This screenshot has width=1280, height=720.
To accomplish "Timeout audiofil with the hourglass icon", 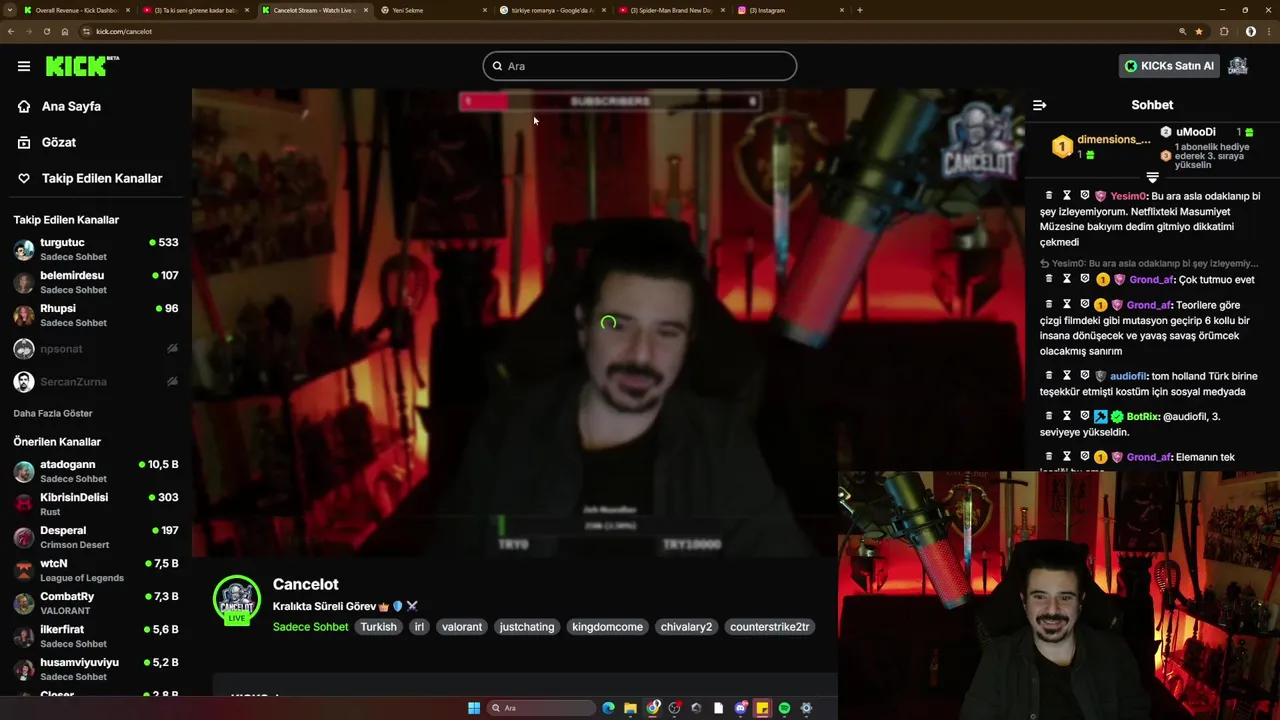I will click(1067, 376).
